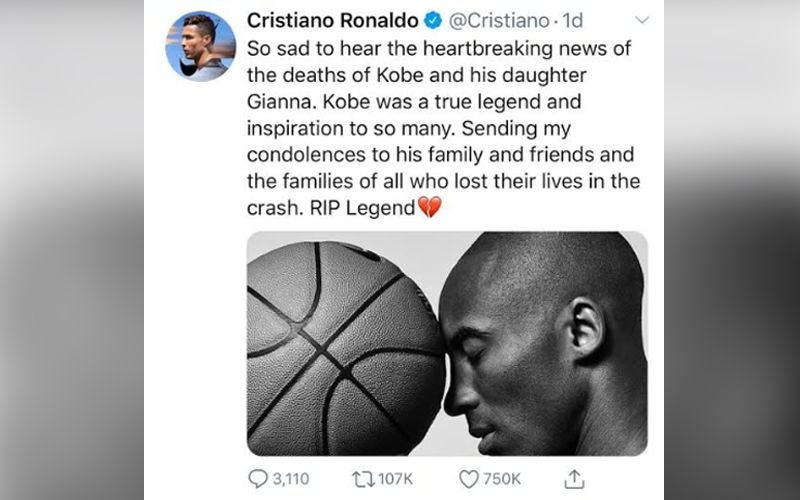Open Cristiano Ronaldo's profile picture

[201, 46]
